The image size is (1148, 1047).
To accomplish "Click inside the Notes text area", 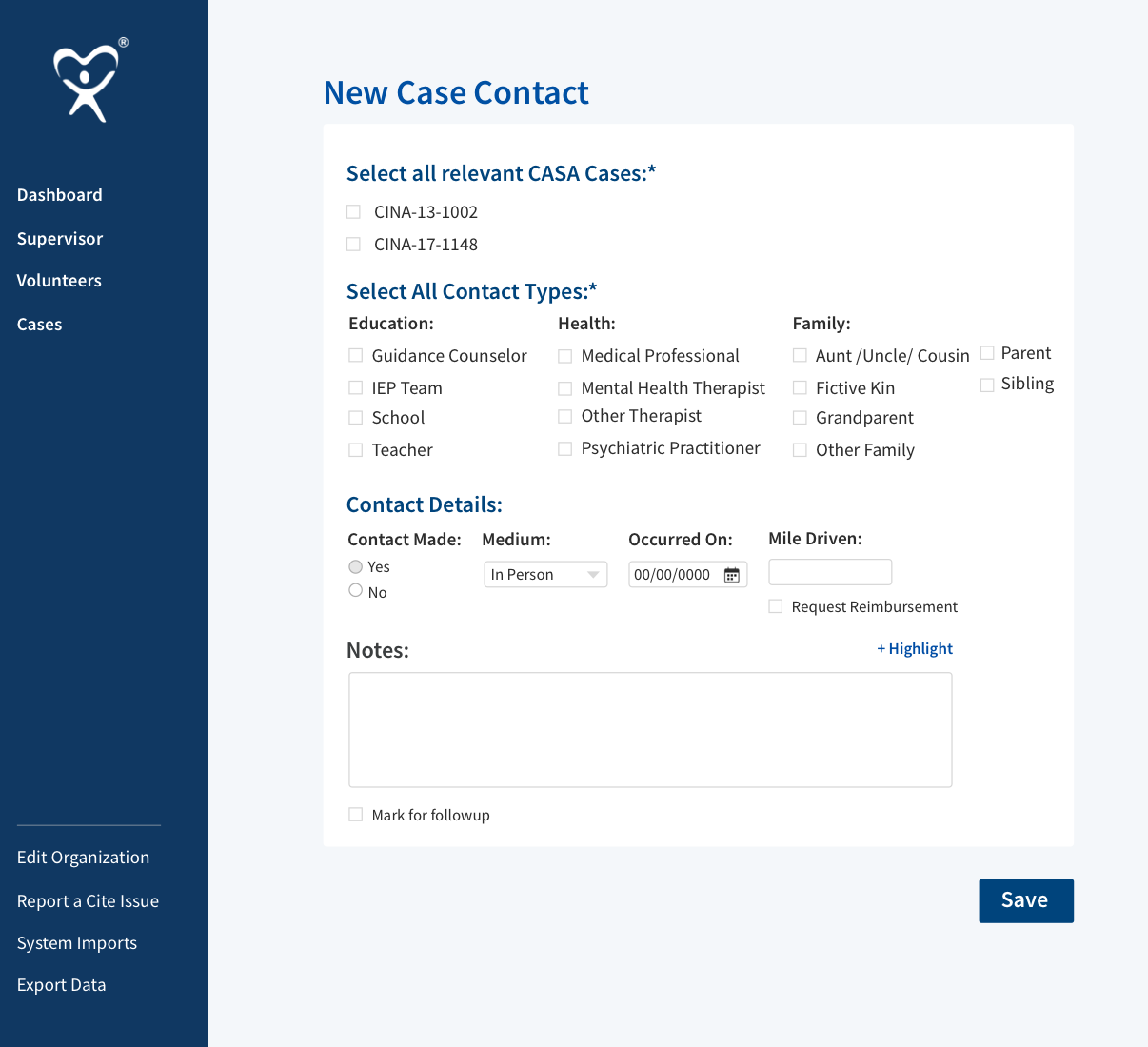I will [650, 730].
